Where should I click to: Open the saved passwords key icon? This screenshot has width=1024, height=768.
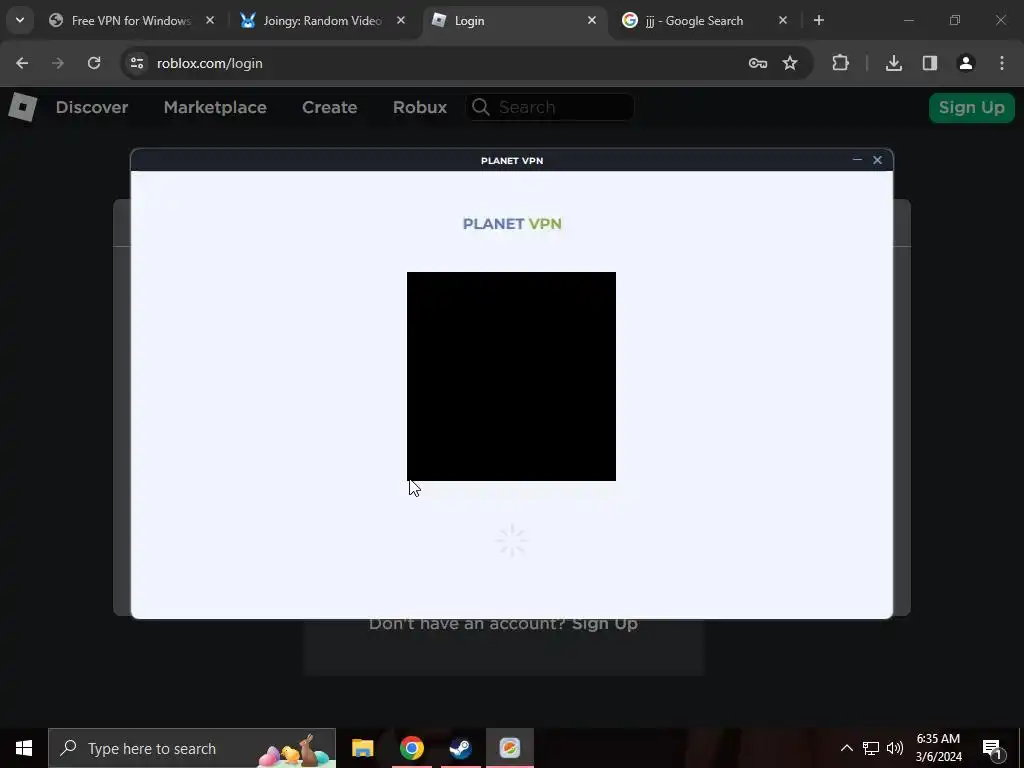758,63
